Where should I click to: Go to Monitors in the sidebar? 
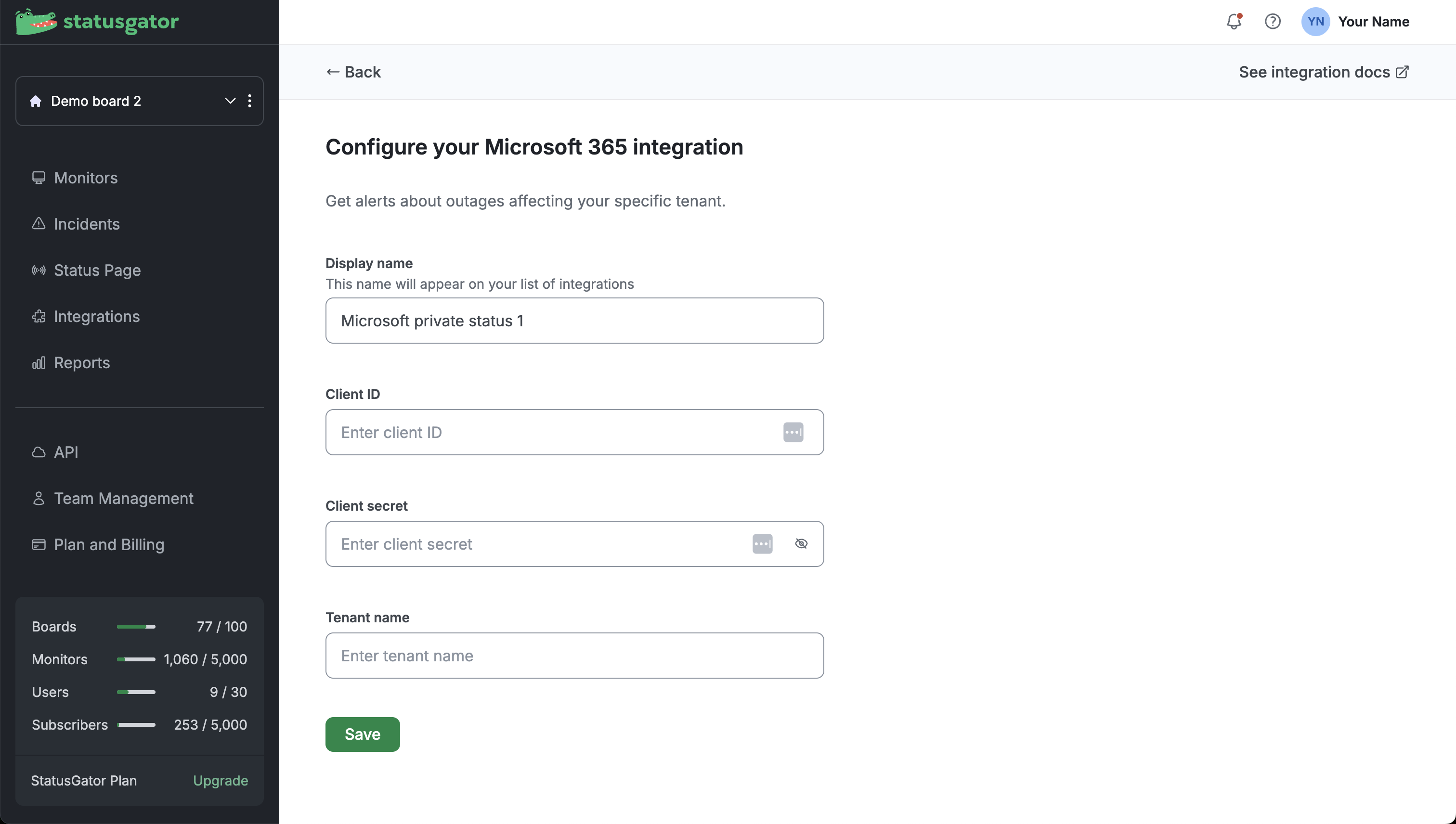click(x=86, y=178)
